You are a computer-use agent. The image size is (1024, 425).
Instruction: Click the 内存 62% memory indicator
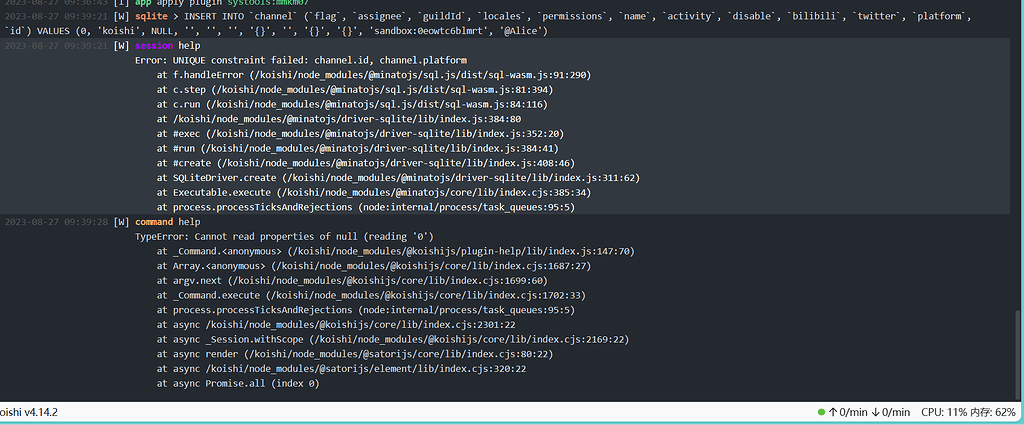point(993,413)
